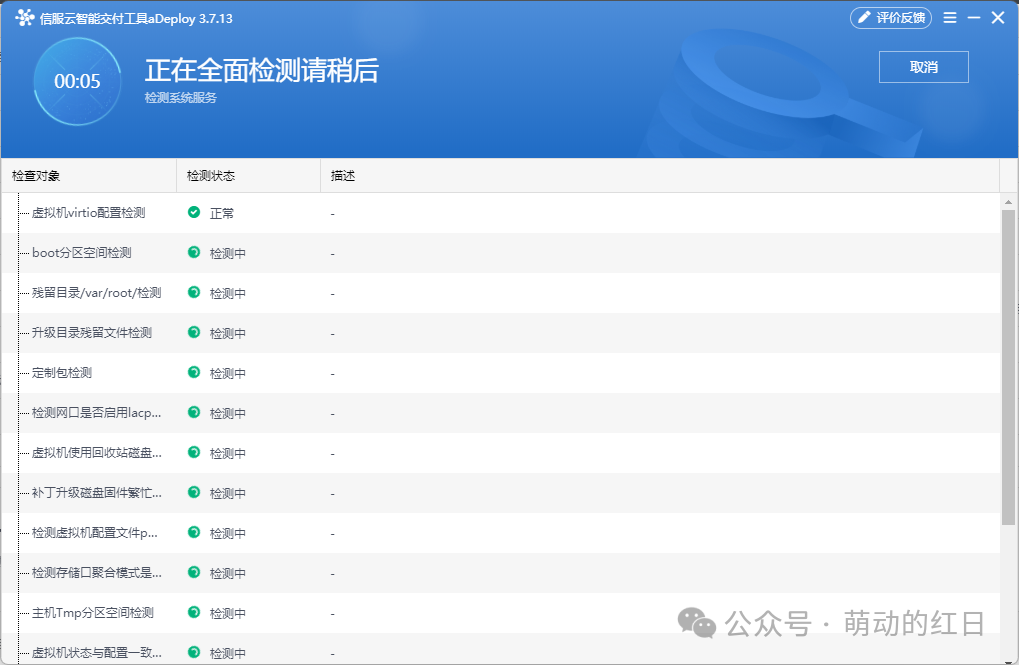Cancel the detection with 取消
The height and width of the screenshot is (665, 1019).
(x=923, y=67)
